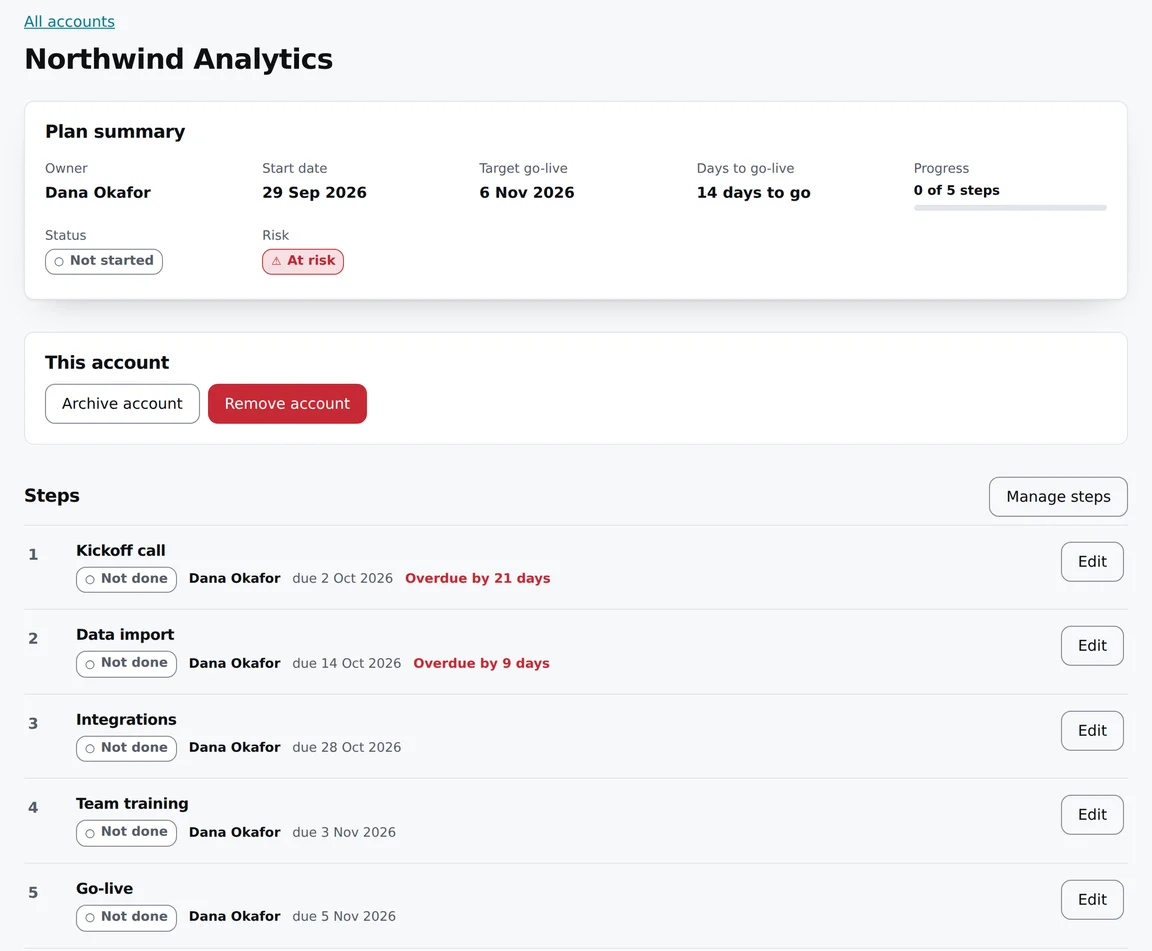
Task: Click the Steps heading
Action: 51,495
